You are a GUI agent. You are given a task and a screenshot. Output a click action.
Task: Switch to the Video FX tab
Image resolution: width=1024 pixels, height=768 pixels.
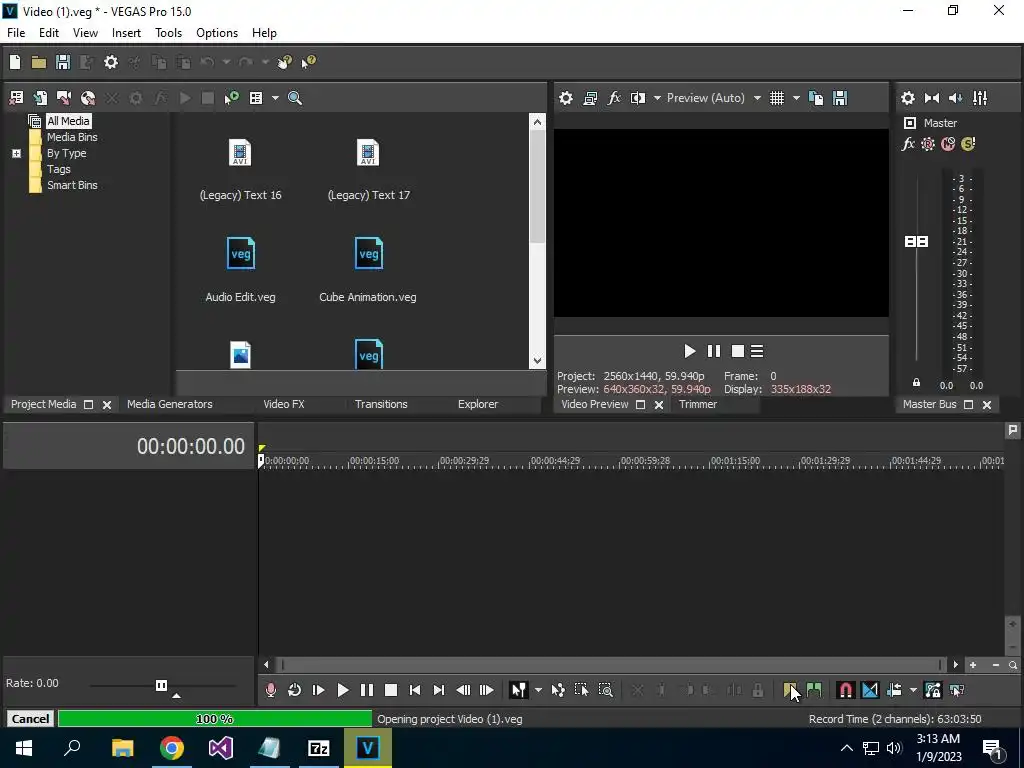(283, 404)
